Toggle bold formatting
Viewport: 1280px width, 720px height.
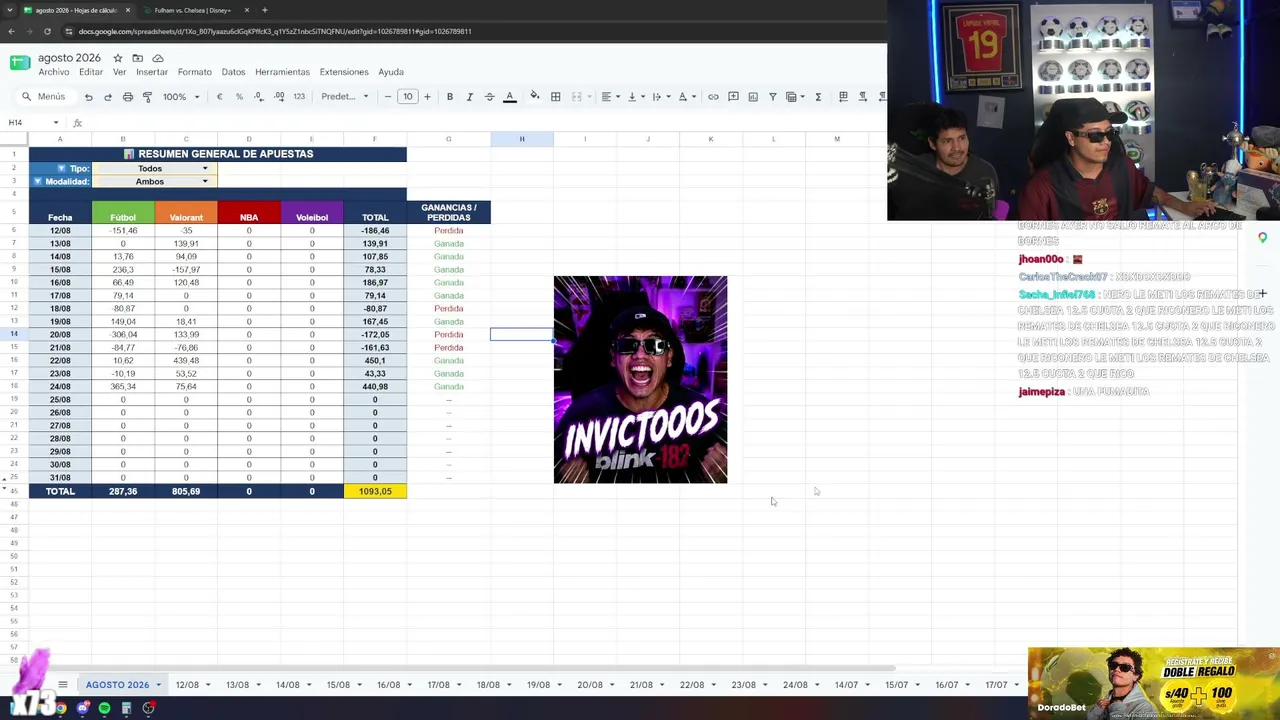point(450,97)
